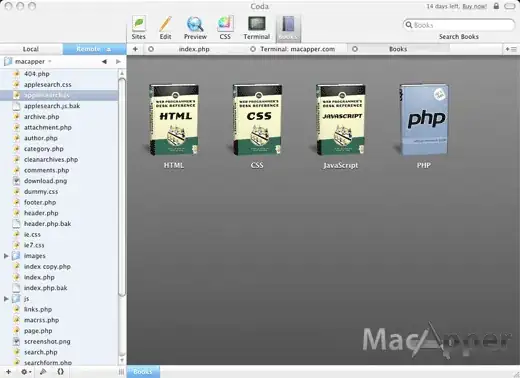Open the Terminal toolbar icon

pos(256,28)
